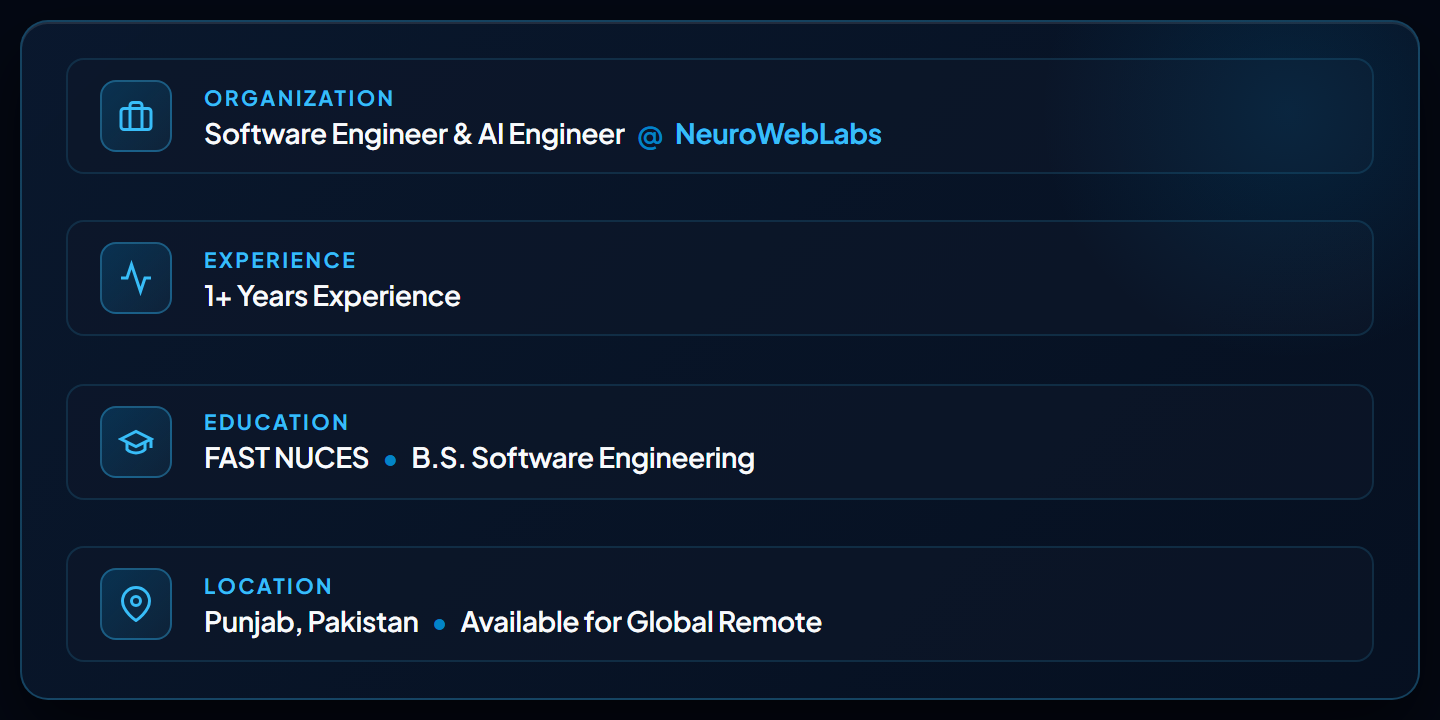Click the text 'Available for Global Remote'

(641, 622)
